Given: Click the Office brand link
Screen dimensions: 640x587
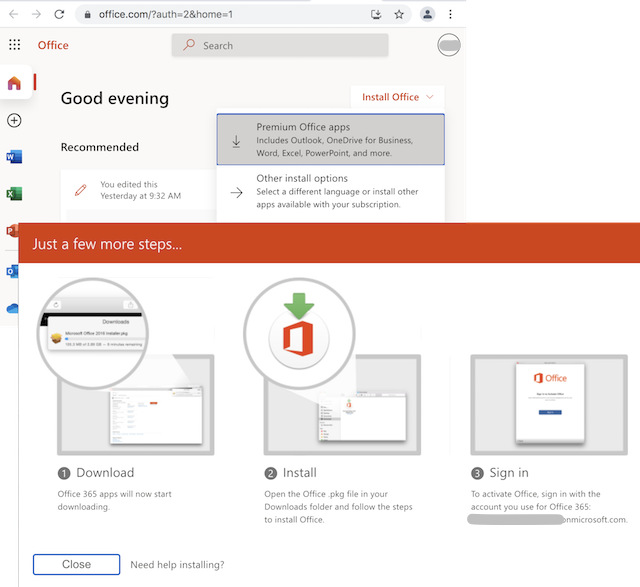Looking at the screenshot, I should tap(53, 45).
